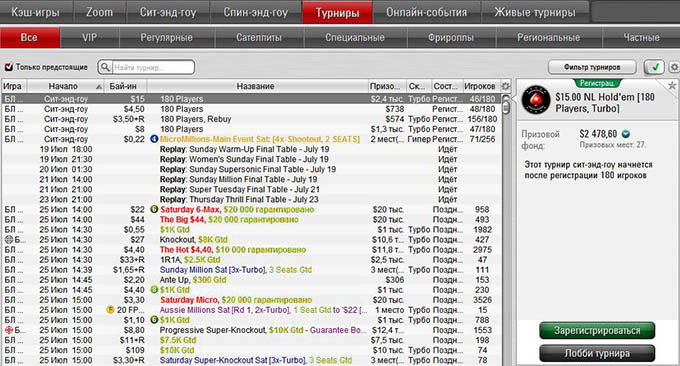This screenshot has width=680, height=366.
Task: Show Фрироллы tournaments
Action: tap(451, 38)
